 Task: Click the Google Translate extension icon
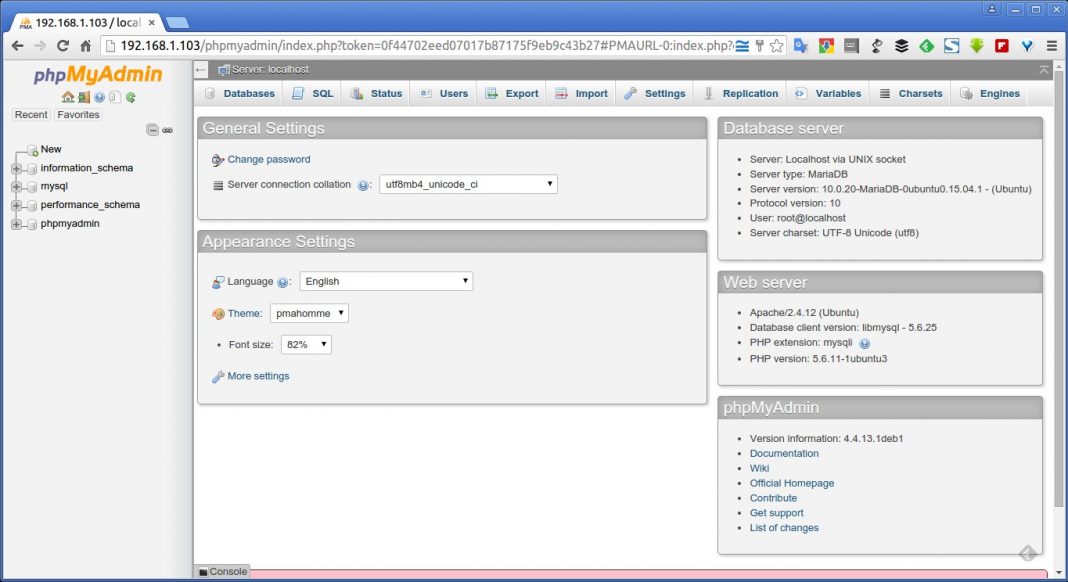click(801, 46)
